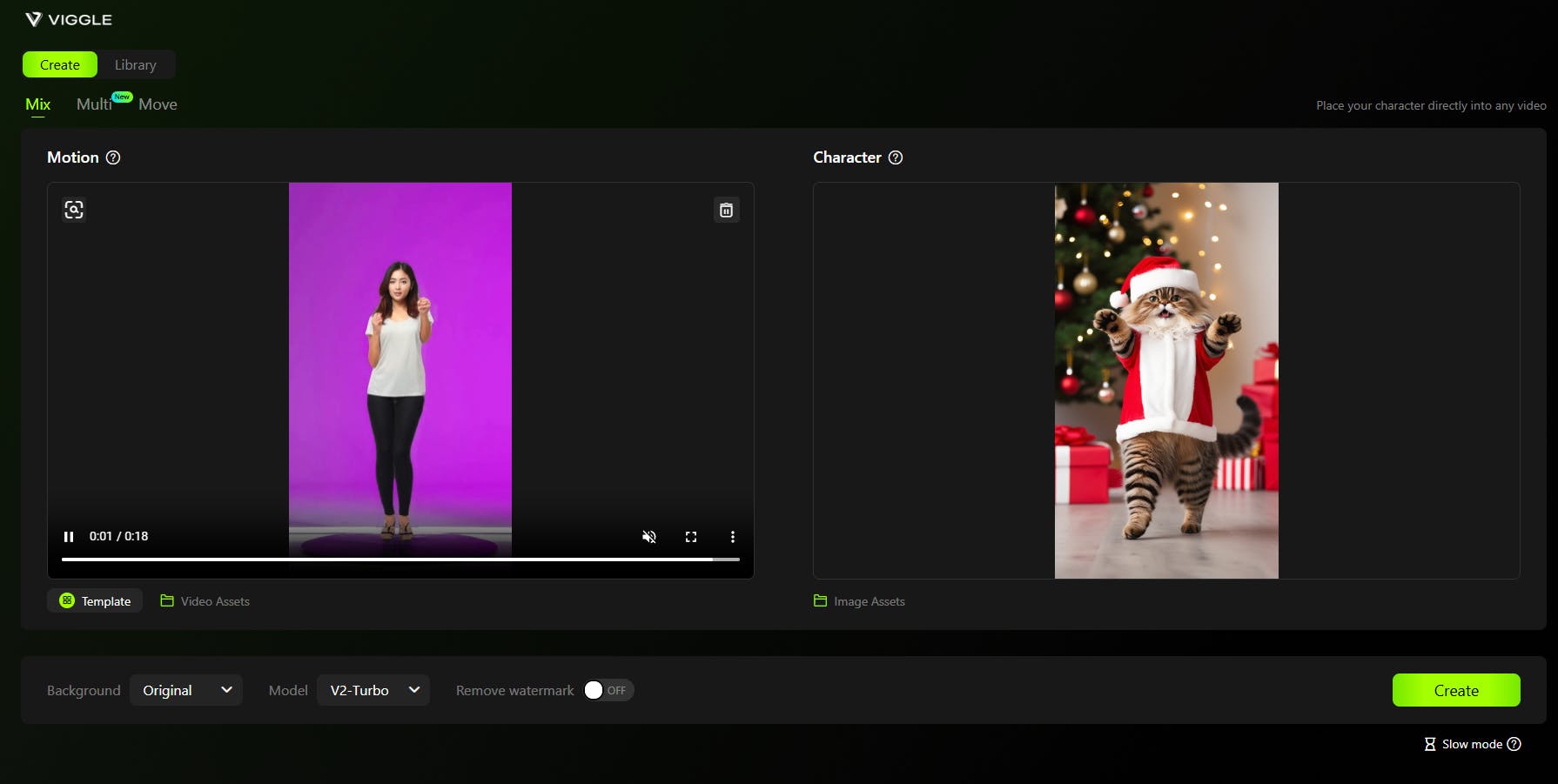This screenshot has width=1558, height=784.
Task: Open video player more options menu
Action: [732, 537]
